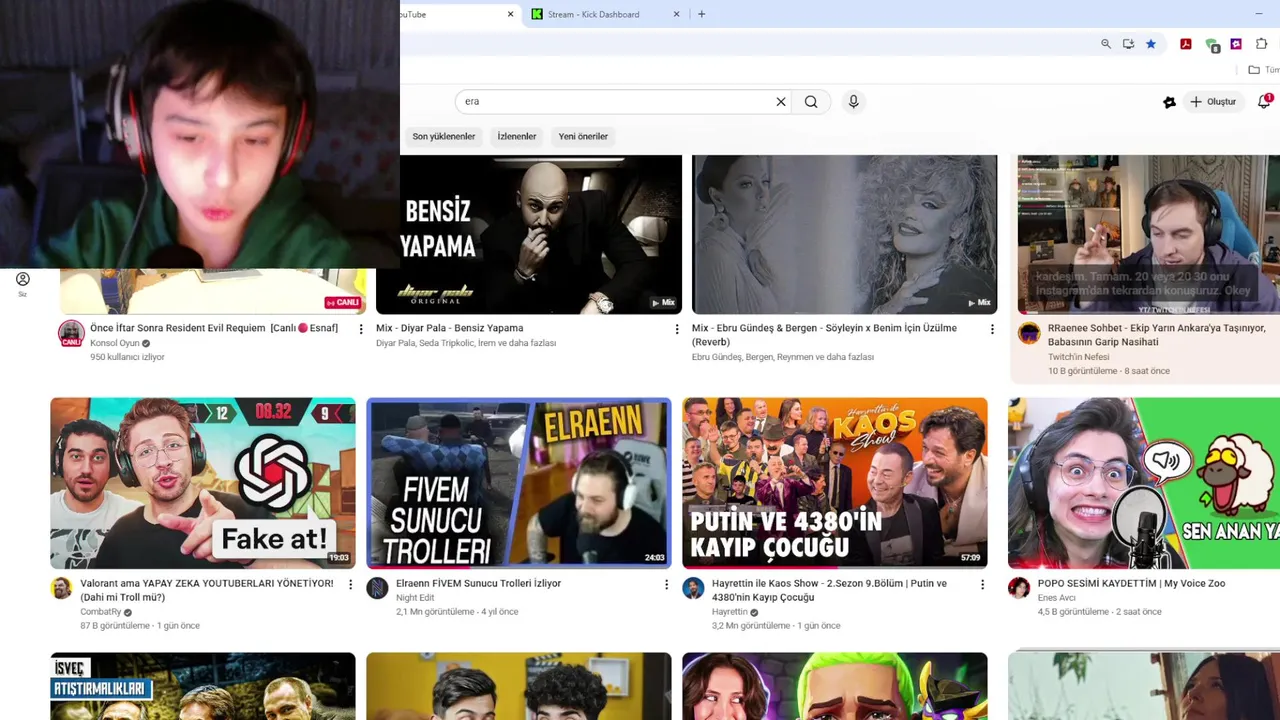Go to Night Edit channel name
This screenshot has height=720, width=1280.
415,598
